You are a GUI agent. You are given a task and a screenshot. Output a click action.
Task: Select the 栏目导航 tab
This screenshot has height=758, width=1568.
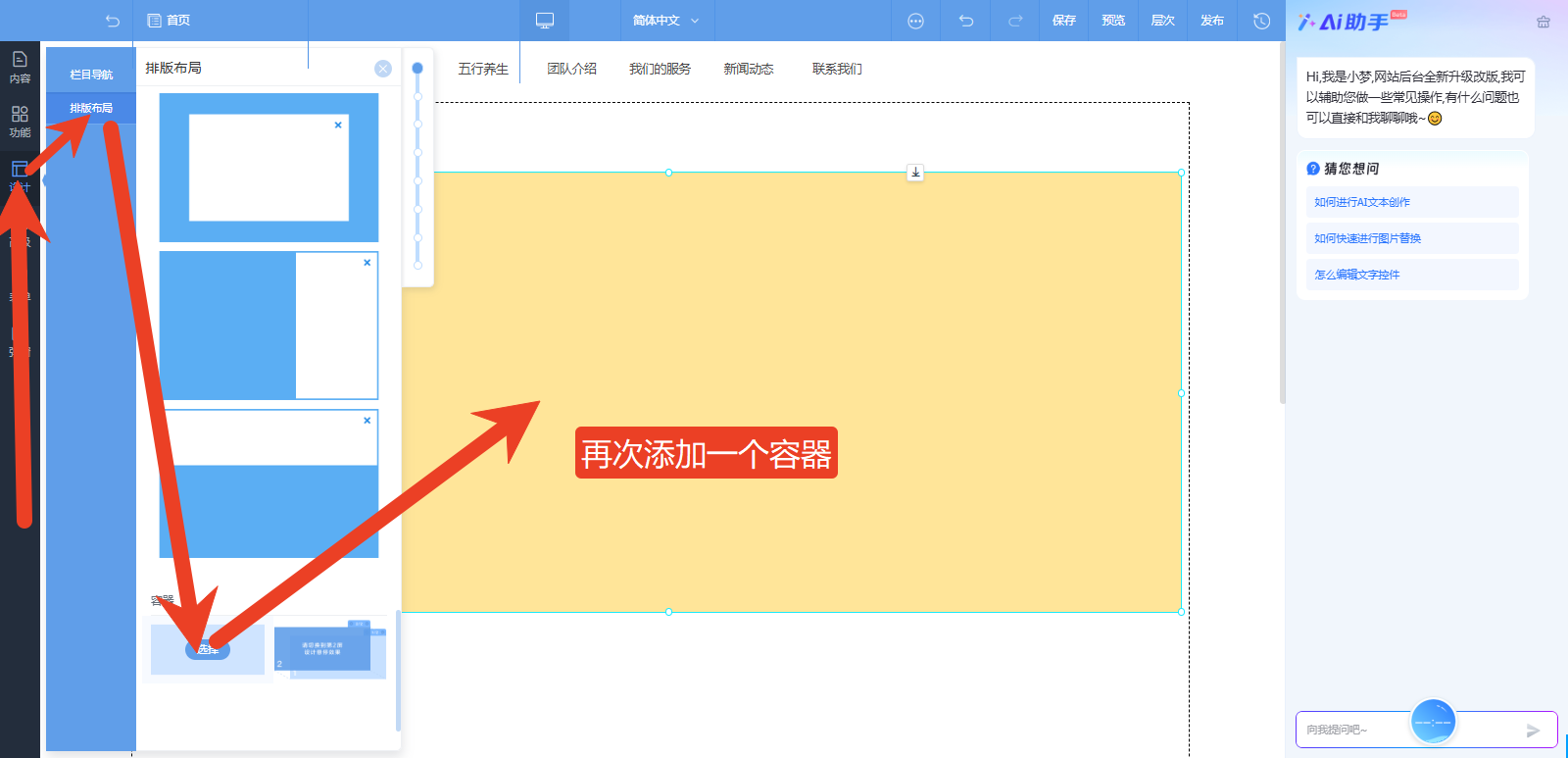click(91, 75)
